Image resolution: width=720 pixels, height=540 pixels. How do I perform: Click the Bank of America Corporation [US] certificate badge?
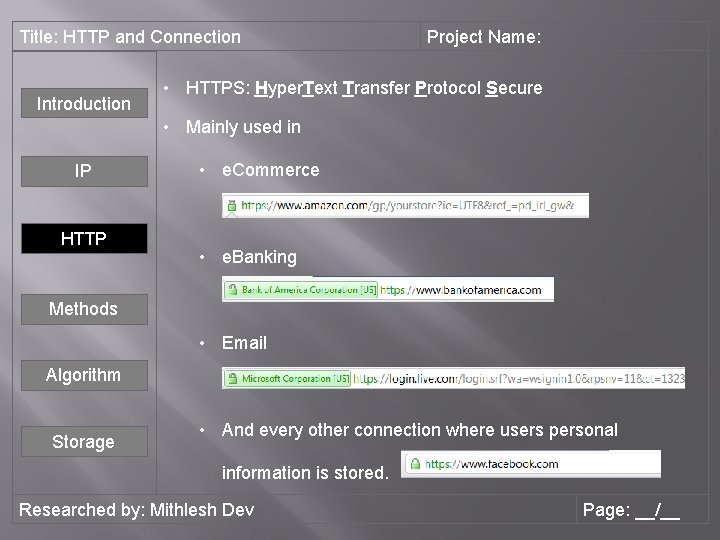301,290
